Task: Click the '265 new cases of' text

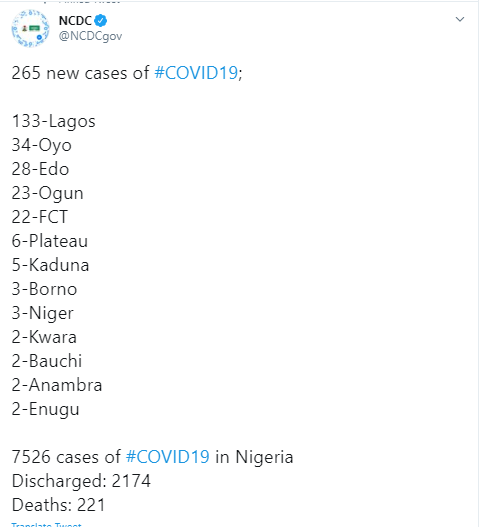Action: coord(80,73)
